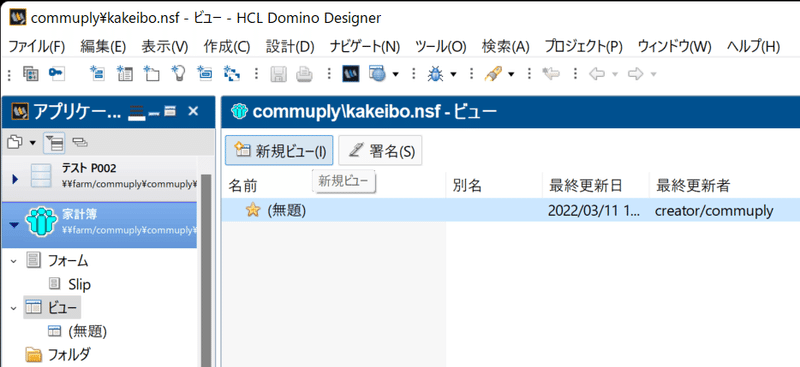Screen dimensions: 800x367
Task: Collapse the 家計簿 application
Action: point(14,225)
